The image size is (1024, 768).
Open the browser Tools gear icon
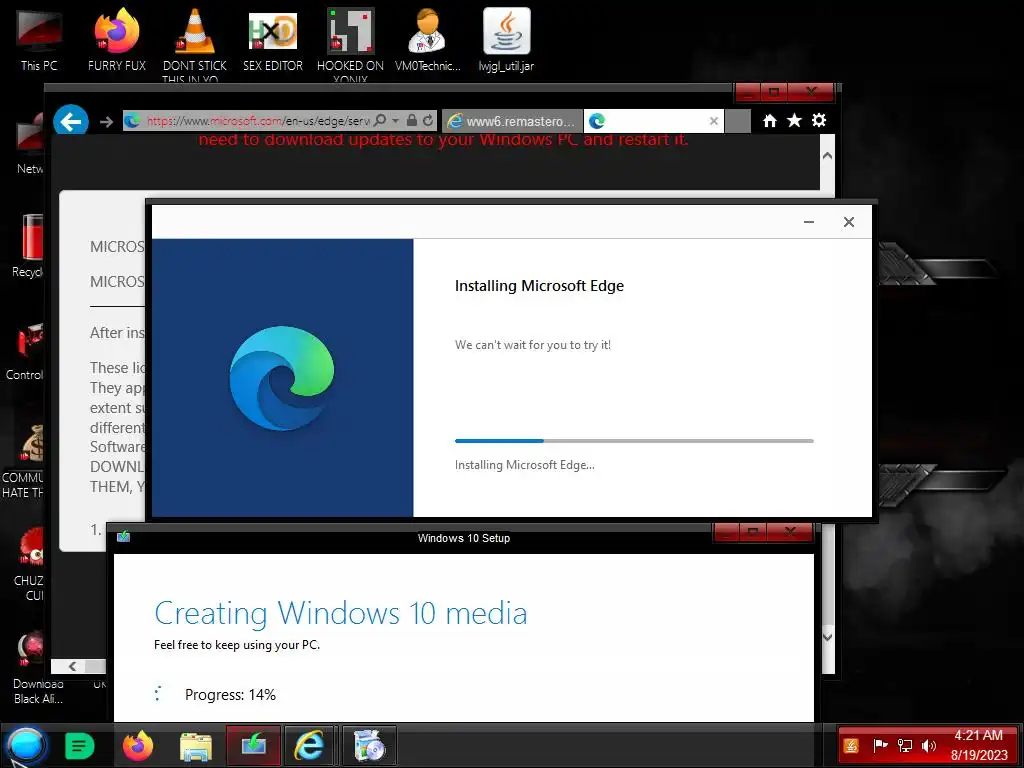coord(818,120)
